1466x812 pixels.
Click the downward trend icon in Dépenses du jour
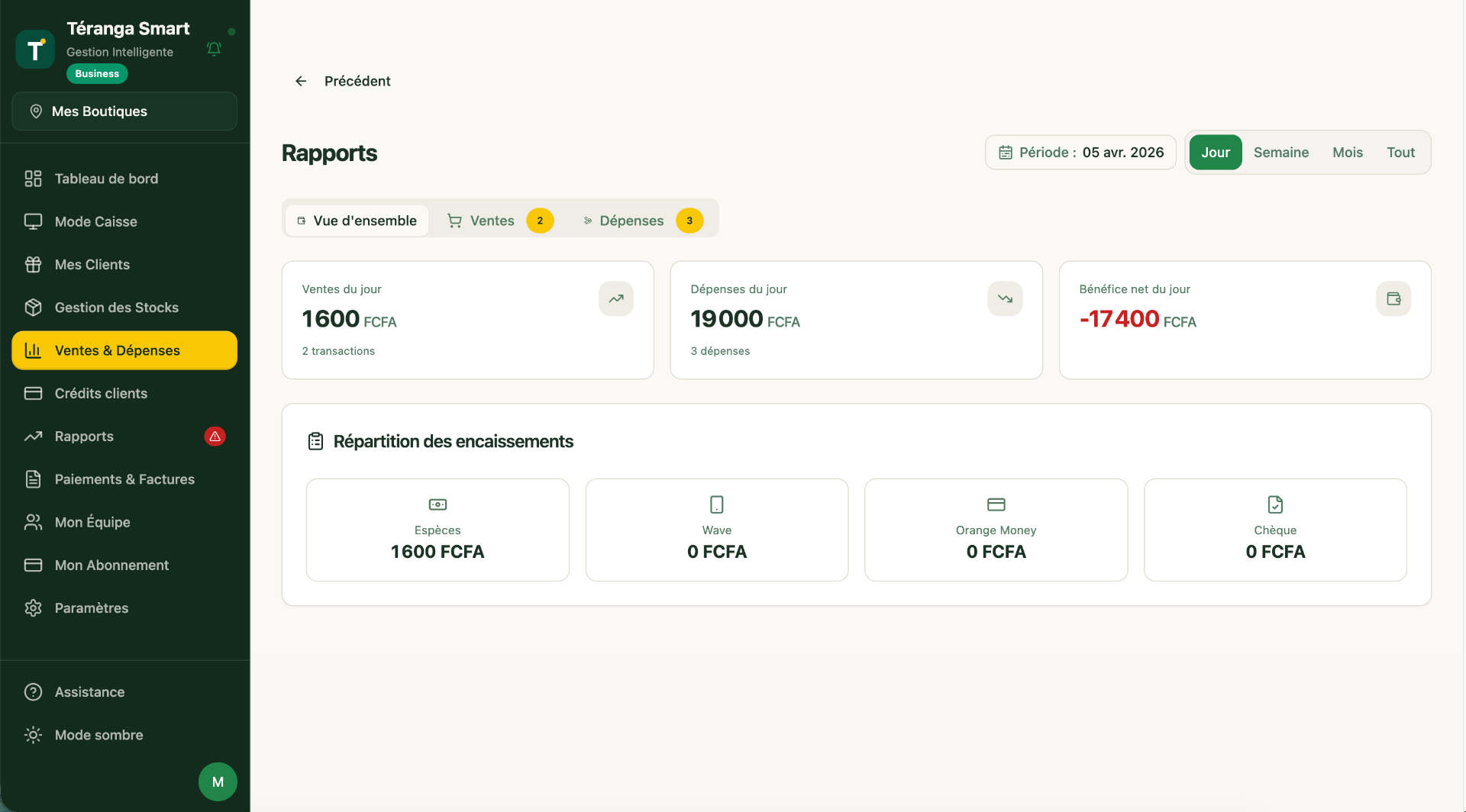[x=1005, y=298]
